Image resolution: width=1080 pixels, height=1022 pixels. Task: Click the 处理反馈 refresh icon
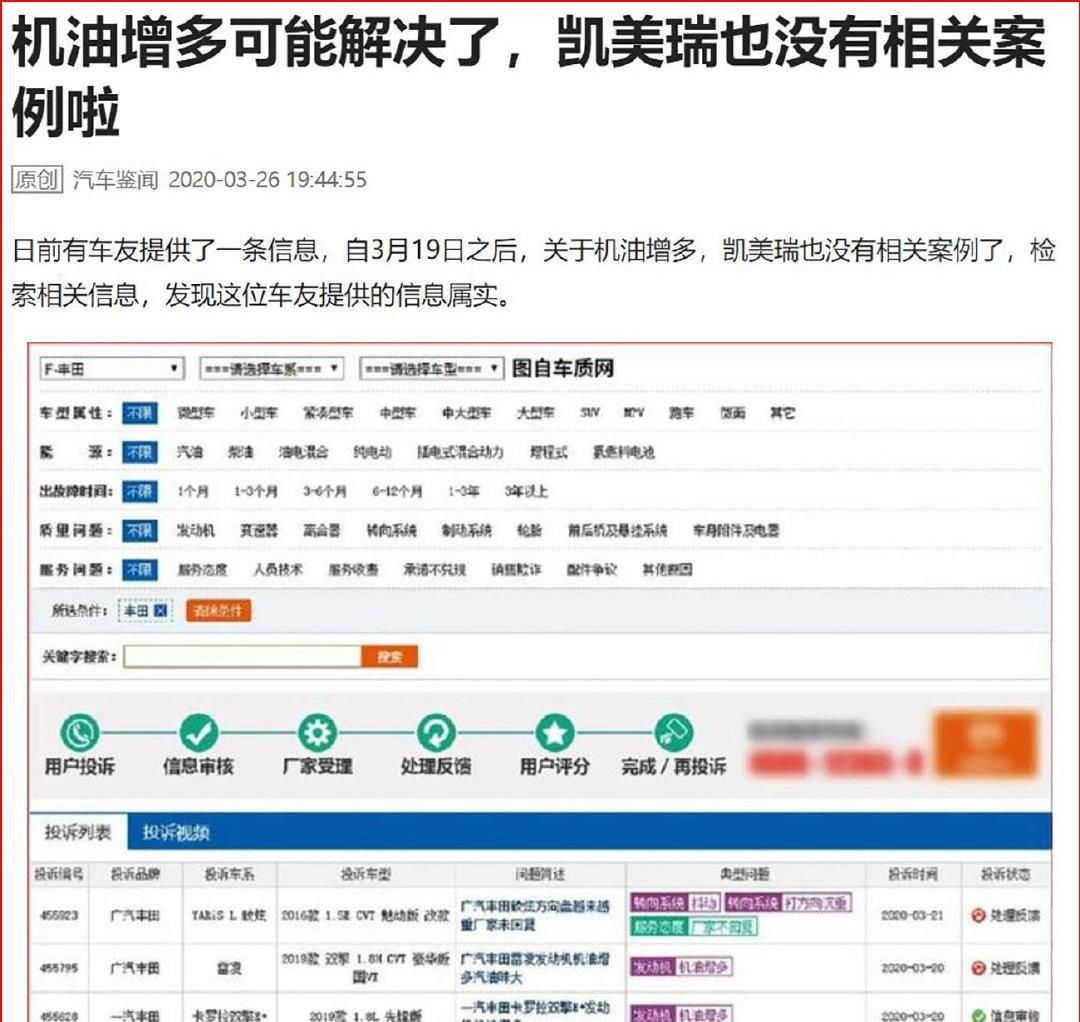(436, 733)
